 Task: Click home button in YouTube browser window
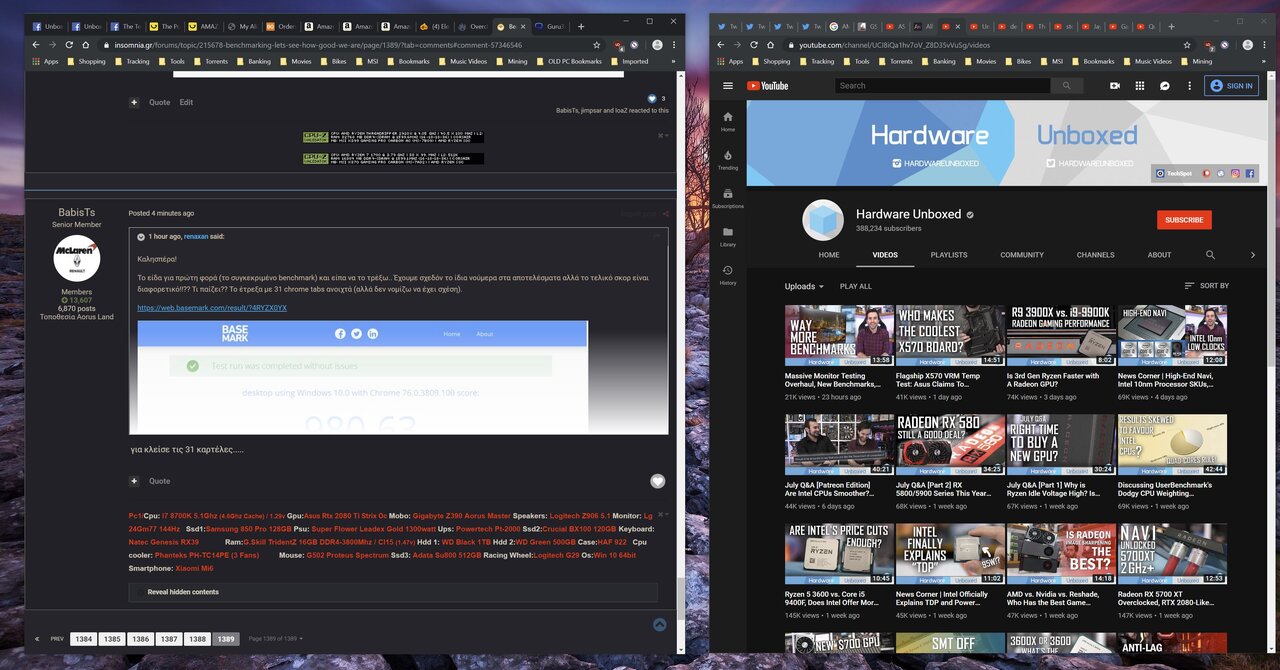[770, 44]
